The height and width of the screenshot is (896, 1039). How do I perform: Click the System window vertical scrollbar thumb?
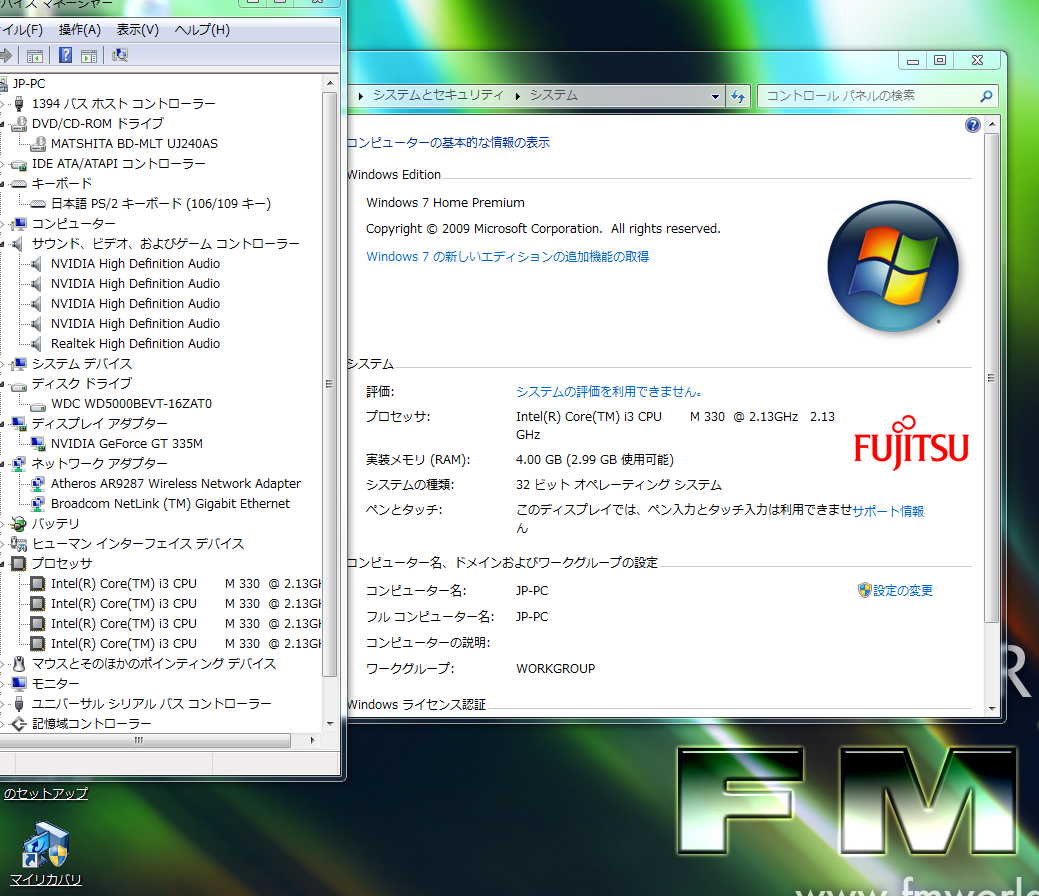pyautogui.click(x=992, y=378)
